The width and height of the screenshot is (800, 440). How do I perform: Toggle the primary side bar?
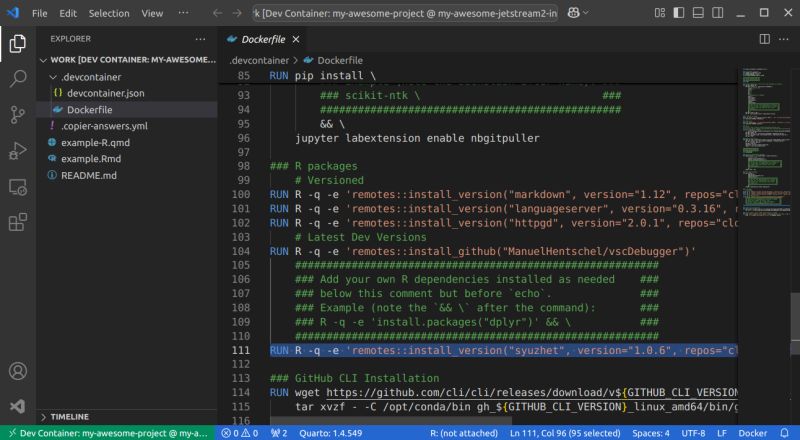click(679, 13)
